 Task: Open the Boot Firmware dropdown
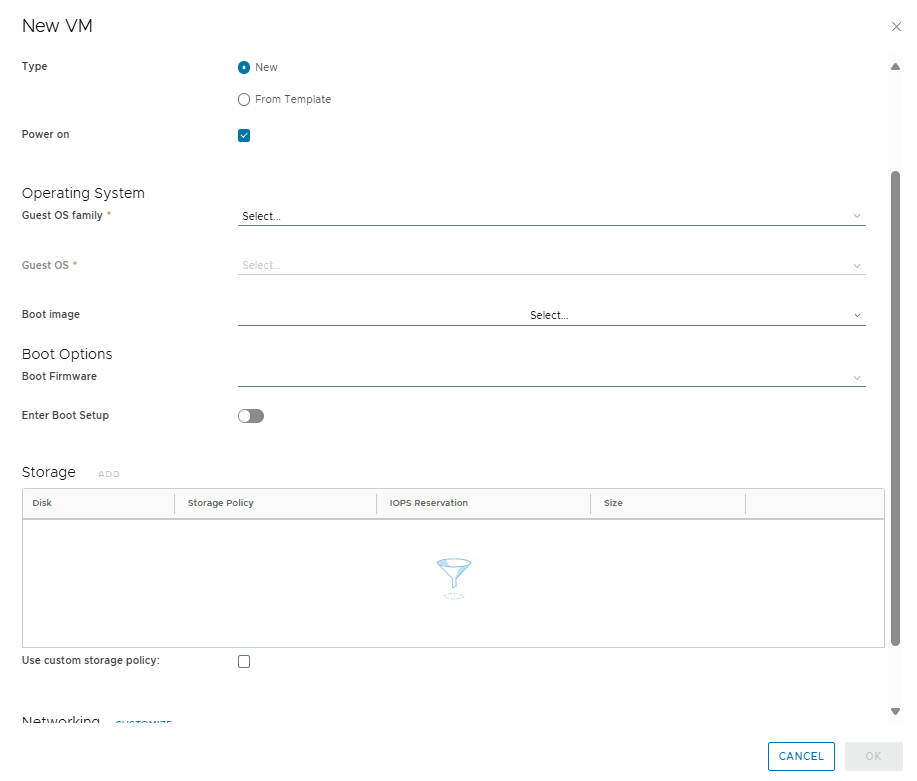tap(551, 377)
